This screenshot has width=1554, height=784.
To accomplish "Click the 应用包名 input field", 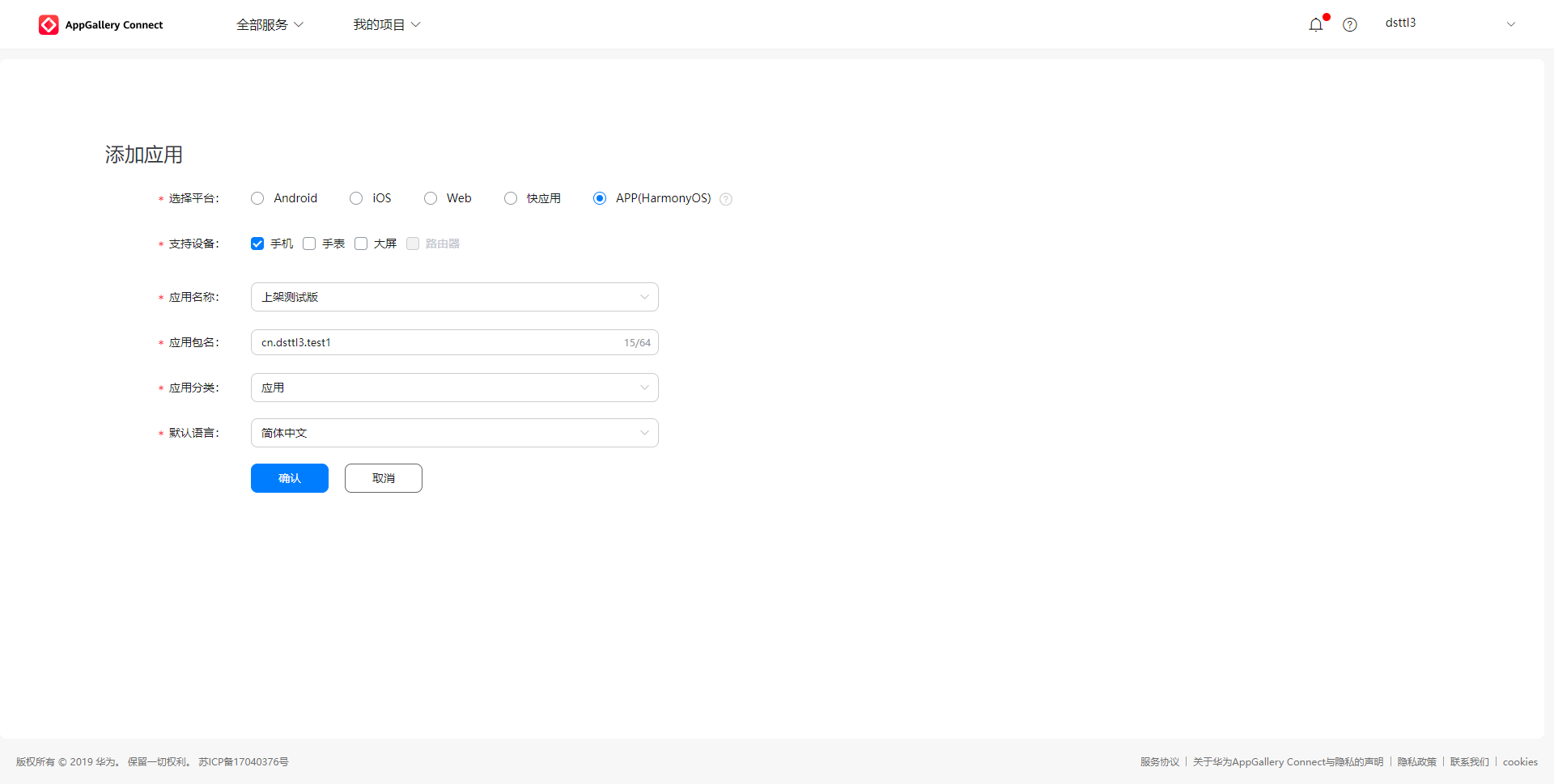I will 455,342.
